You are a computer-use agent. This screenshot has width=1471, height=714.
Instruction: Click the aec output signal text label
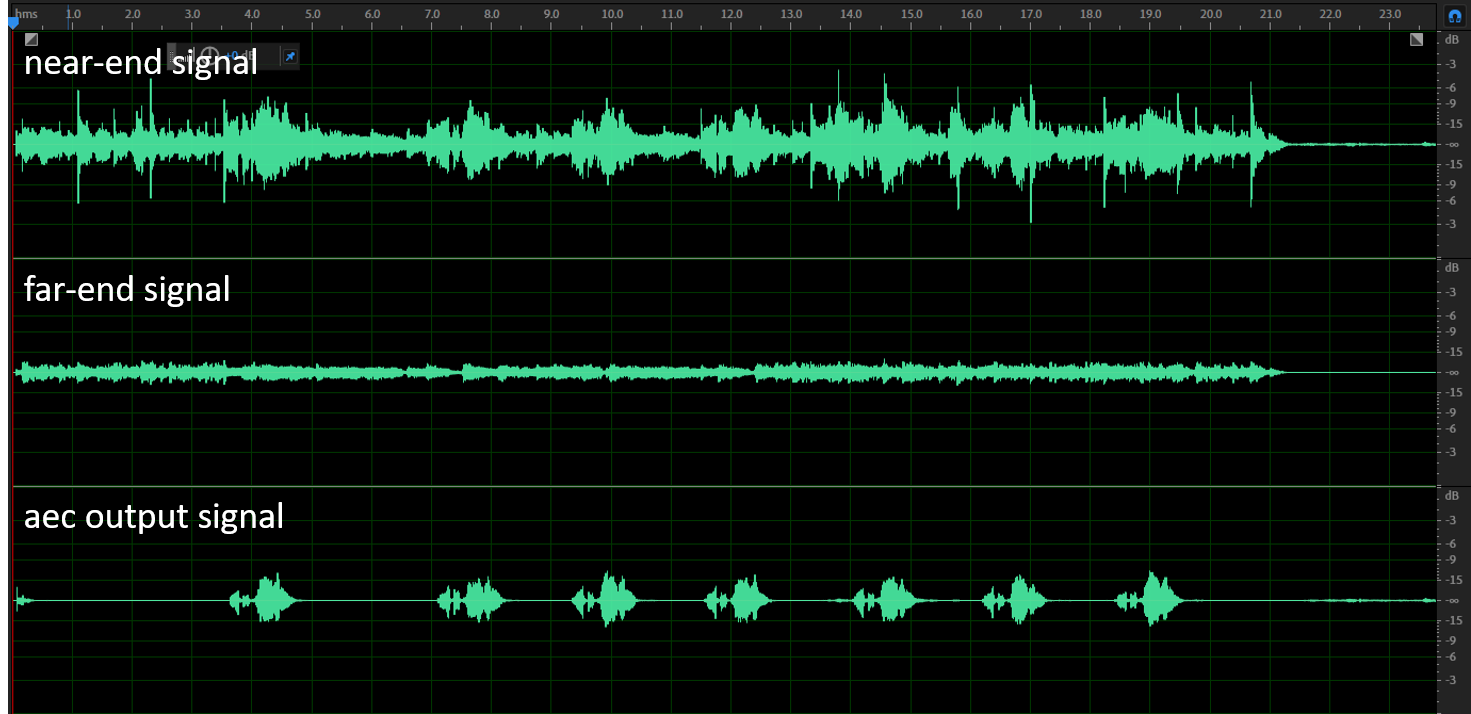[153, 517]
